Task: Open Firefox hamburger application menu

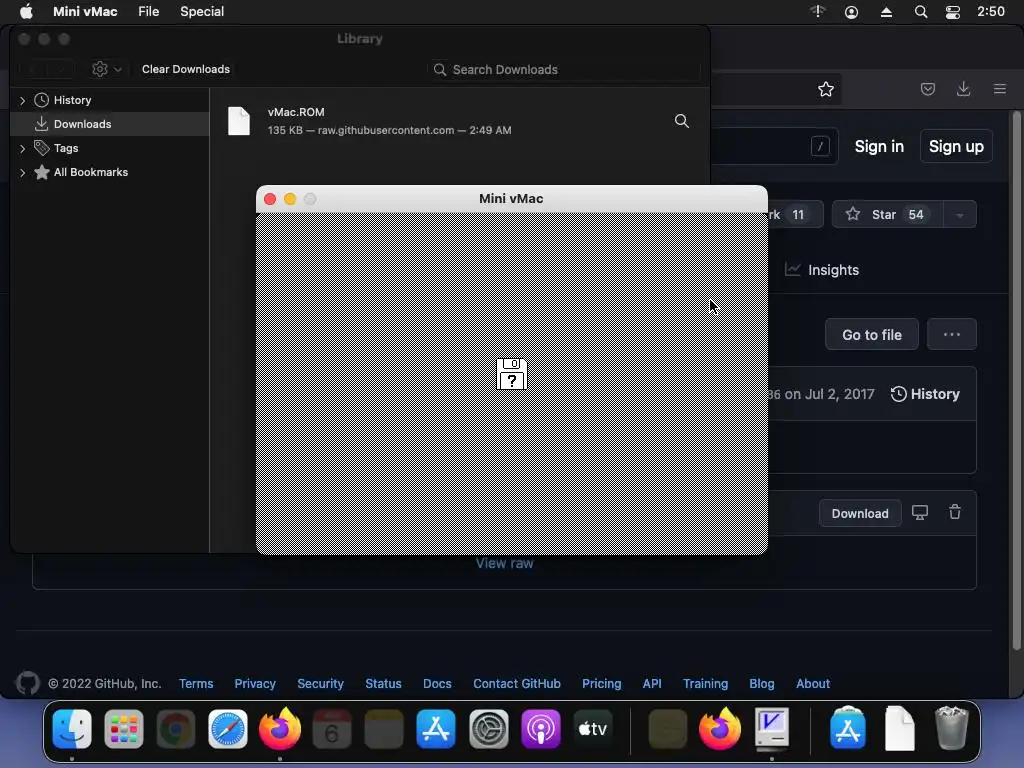Action: pyautogui.click(x=999, y=89)
